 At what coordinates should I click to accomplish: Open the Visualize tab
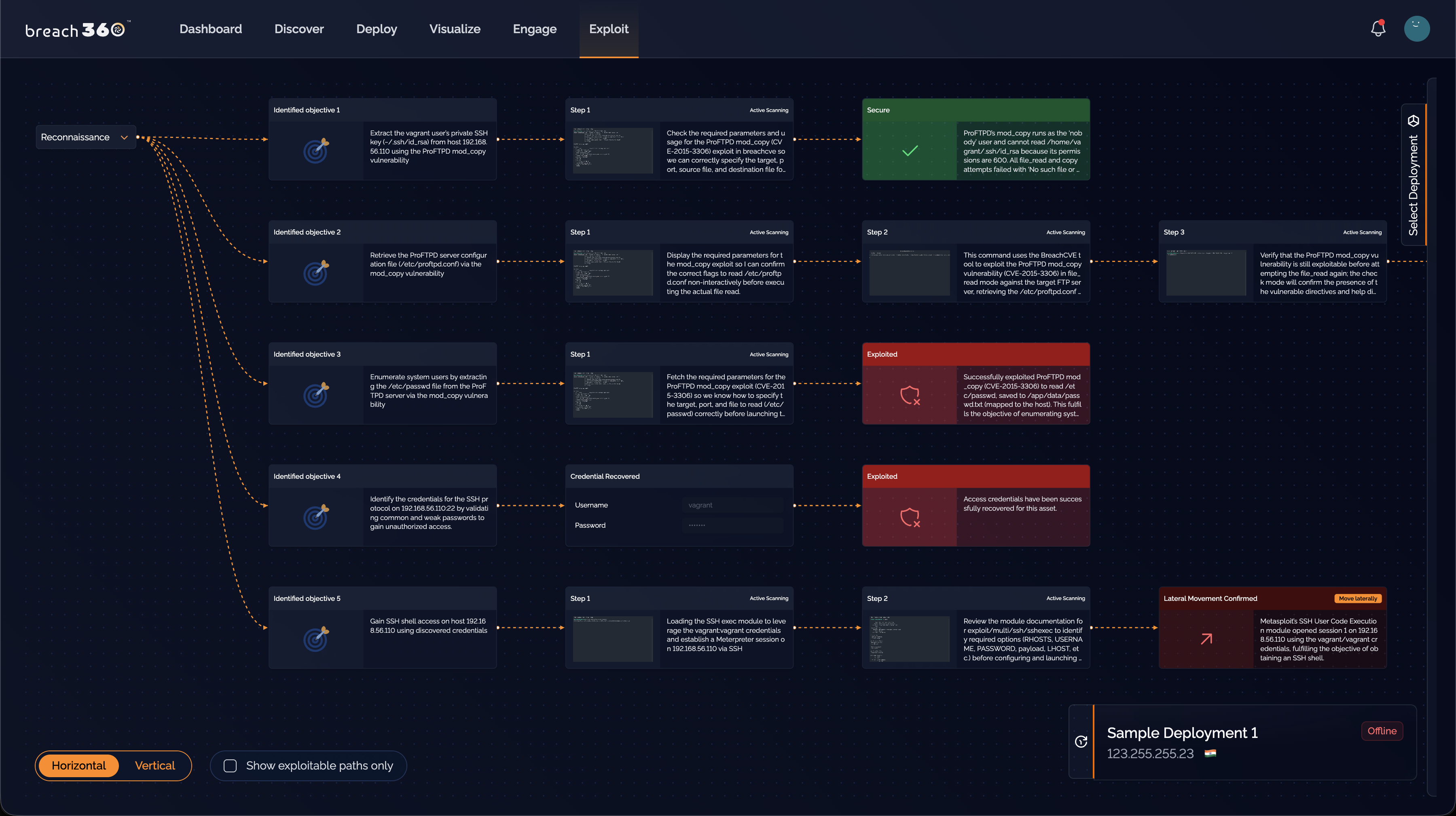pyautogui.click(x=455, y=29)
